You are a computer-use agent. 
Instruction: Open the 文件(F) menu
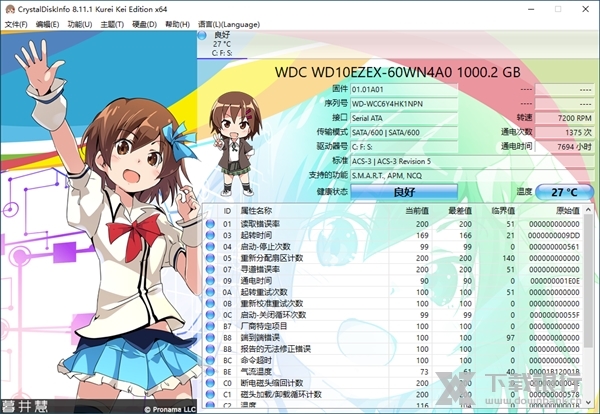point(16,24)
